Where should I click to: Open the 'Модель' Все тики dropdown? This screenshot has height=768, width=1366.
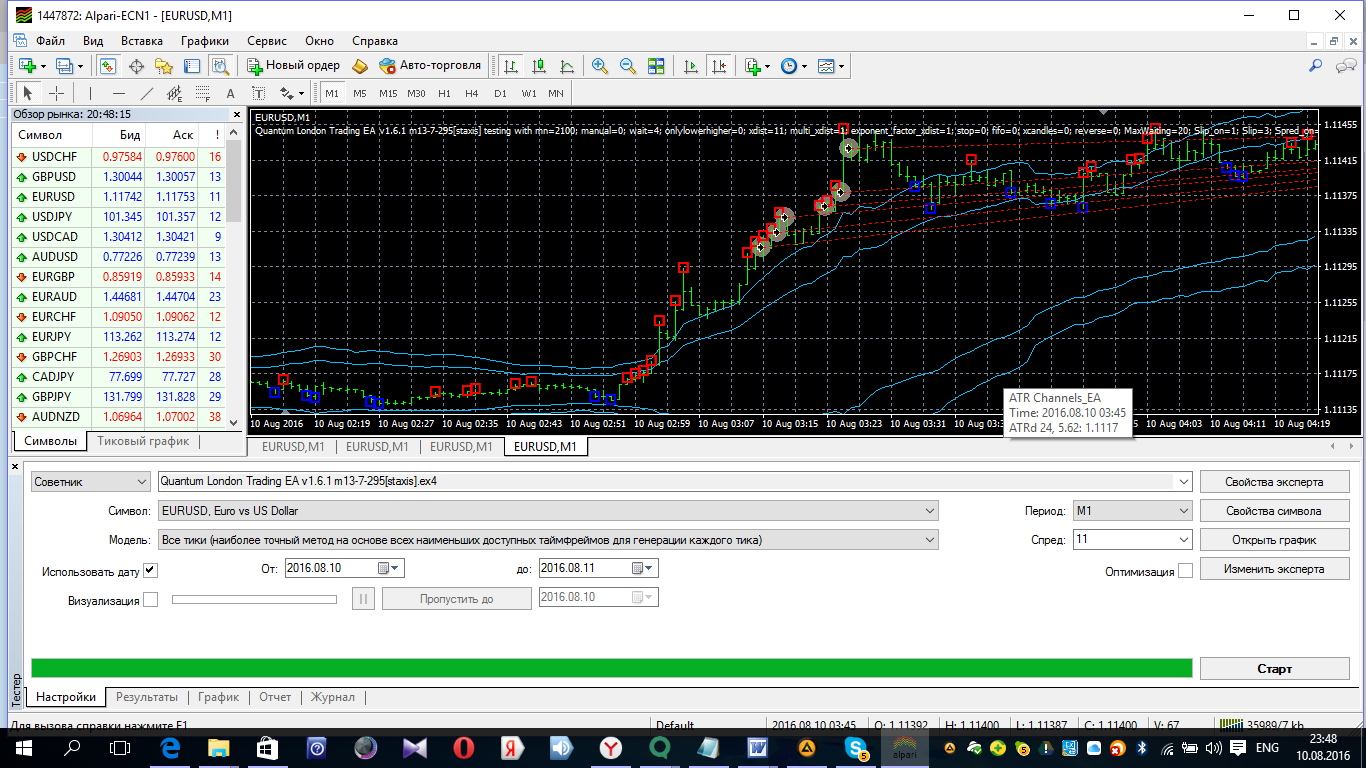click(x=548, y=540)
